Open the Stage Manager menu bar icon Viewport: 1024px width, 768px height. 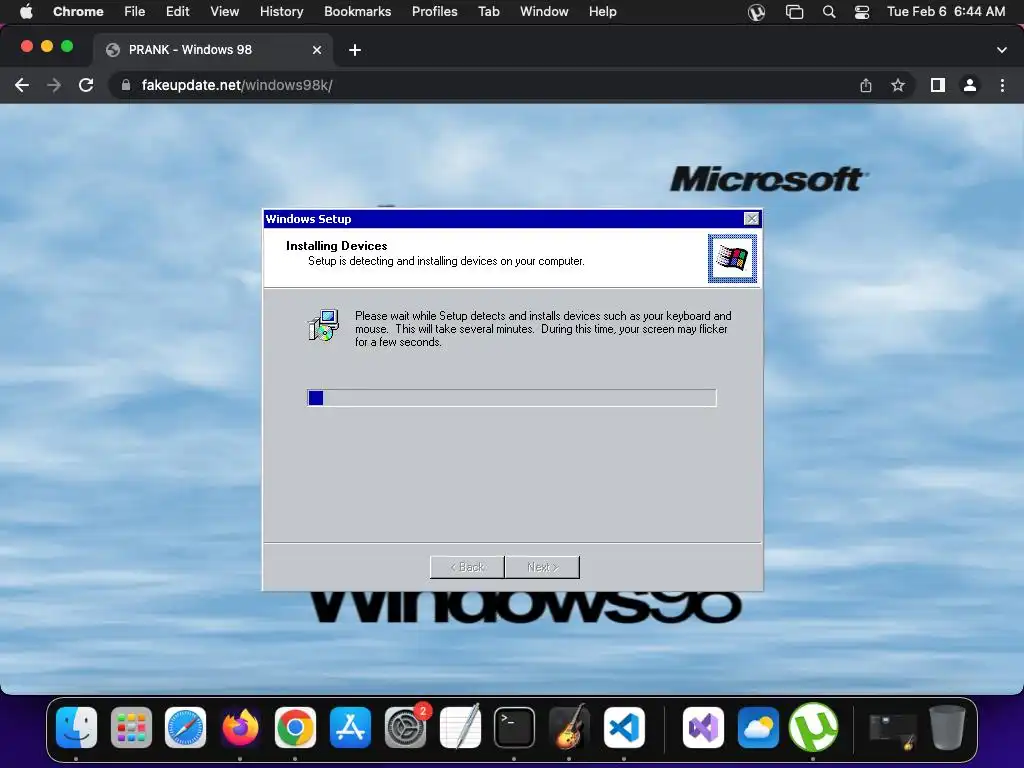(x=794, y=12)
